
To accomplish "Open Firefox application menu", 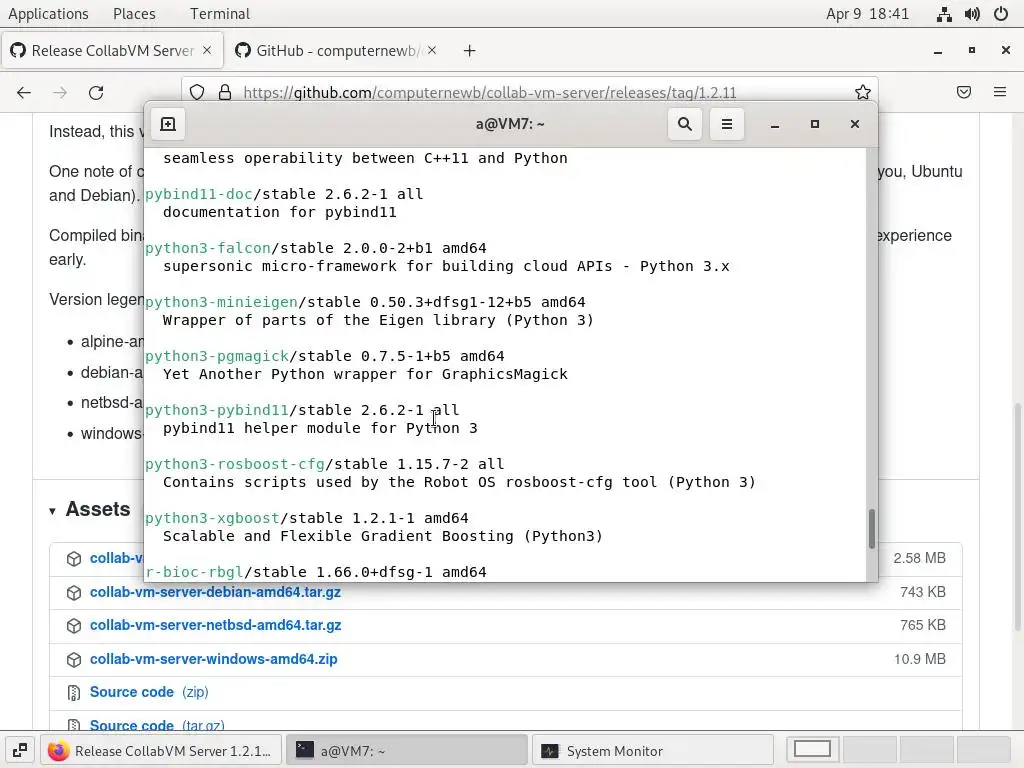I will tap(1000, 92).
